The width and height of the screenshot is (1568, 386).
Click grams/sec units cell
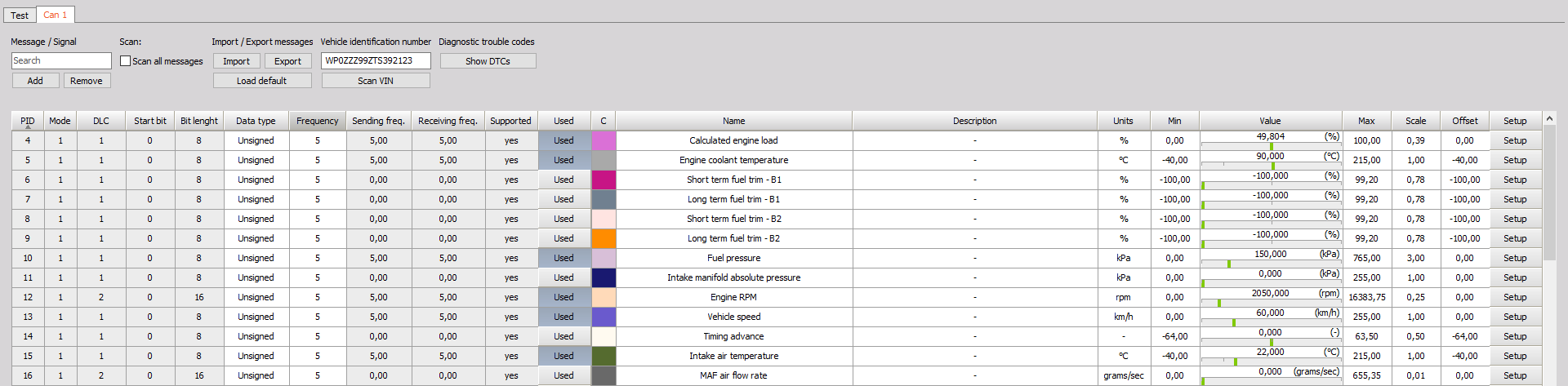(x=1124, y=375)
